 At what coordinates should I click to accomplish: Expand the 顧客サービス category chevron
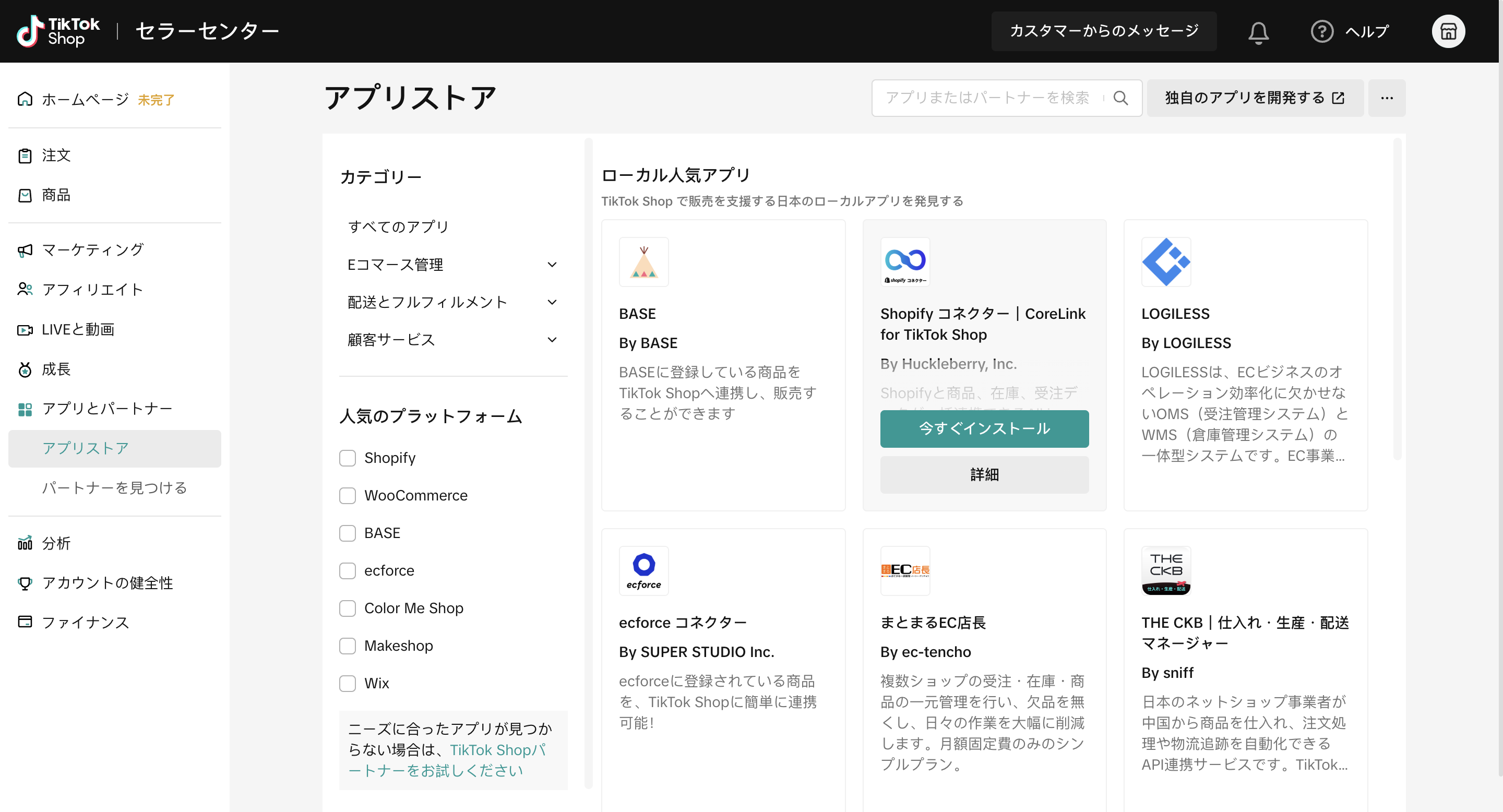click(x=552, y=340)
